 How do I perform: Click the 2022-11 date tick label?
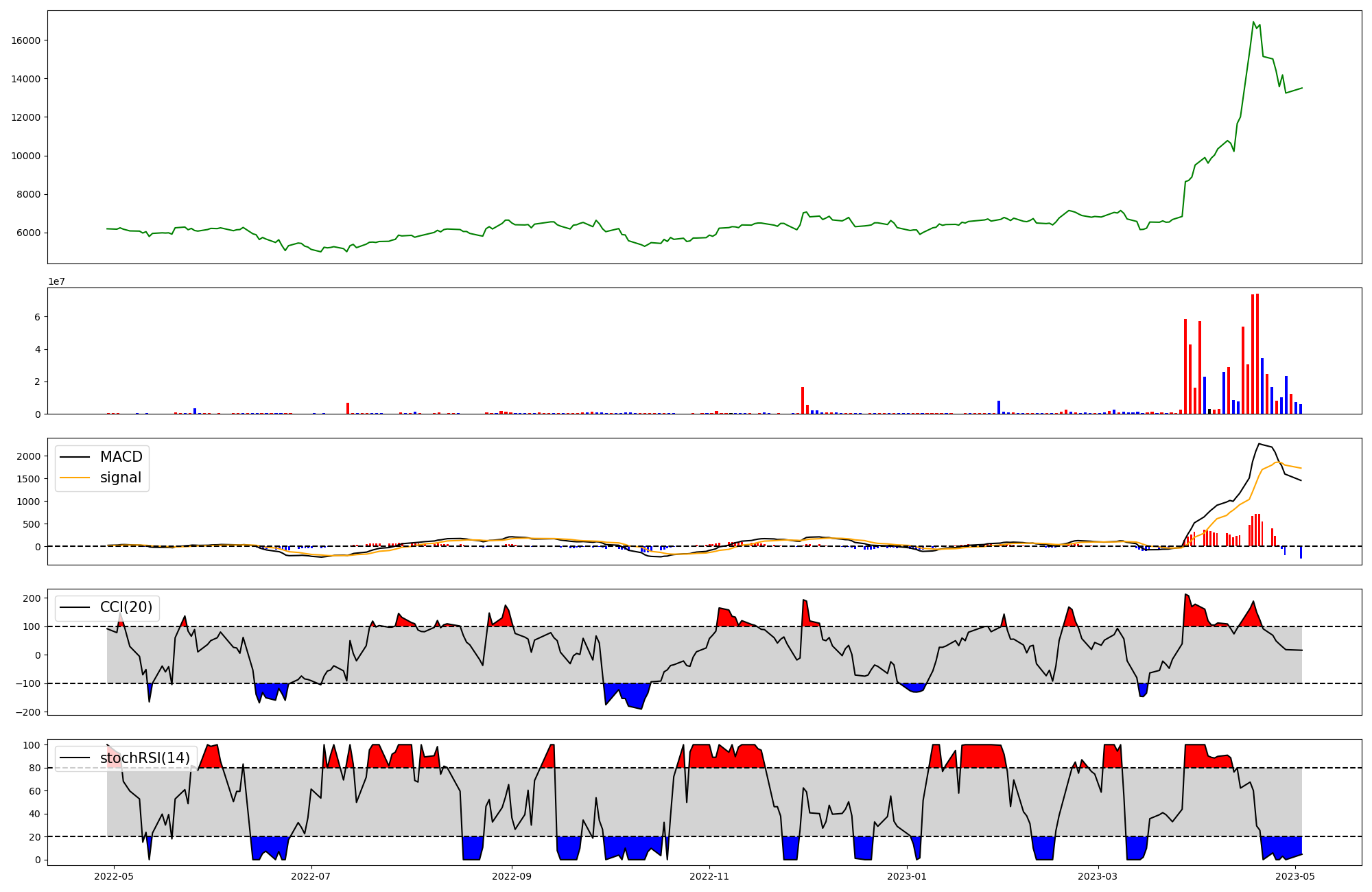(709, 876)
